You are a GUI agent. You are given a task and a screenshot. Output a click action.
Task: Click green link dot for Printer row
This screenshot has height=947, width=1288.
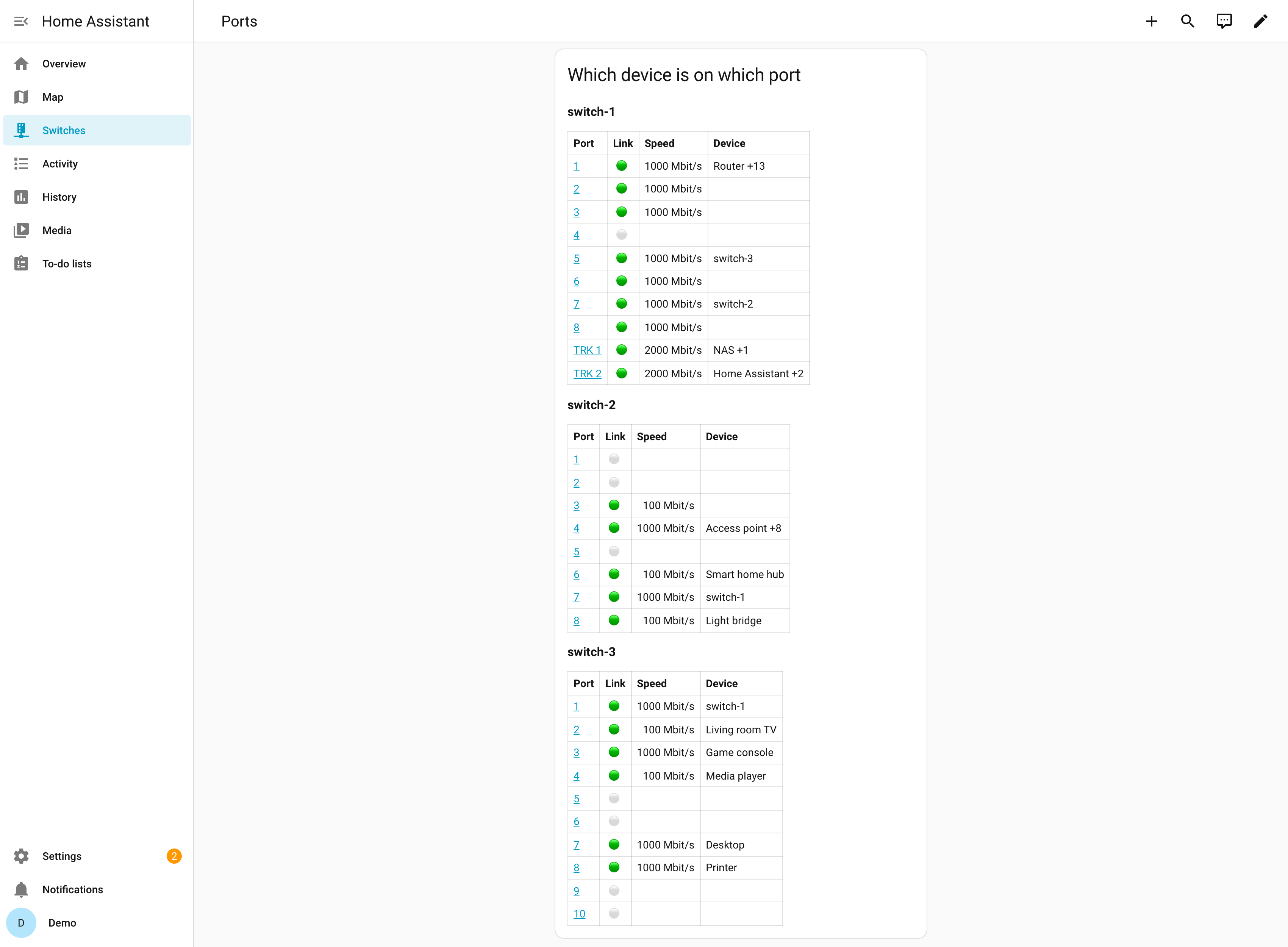point(614,867)
